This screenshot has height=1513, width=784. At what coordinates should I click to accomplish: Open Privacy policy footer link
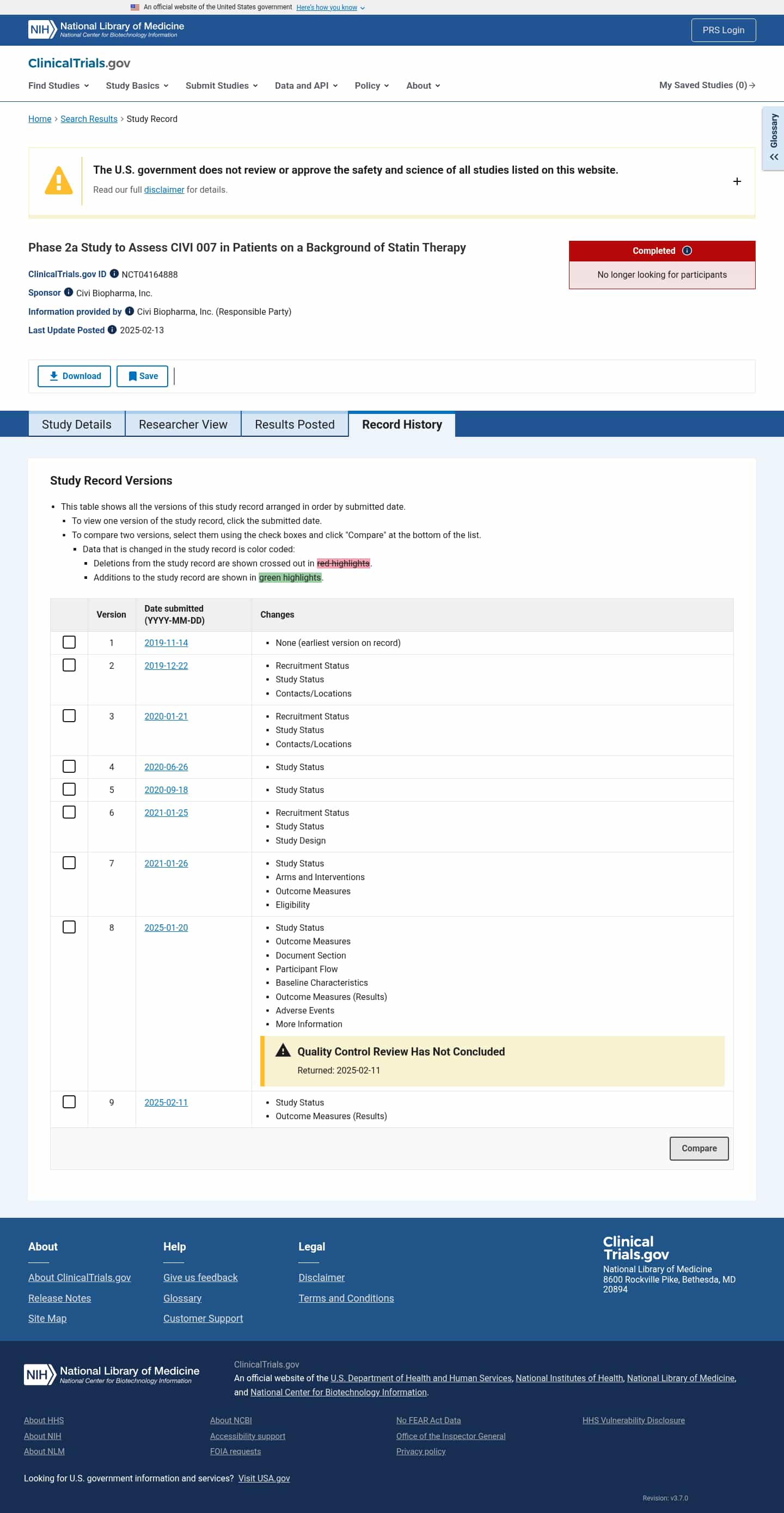point(420,1451)
